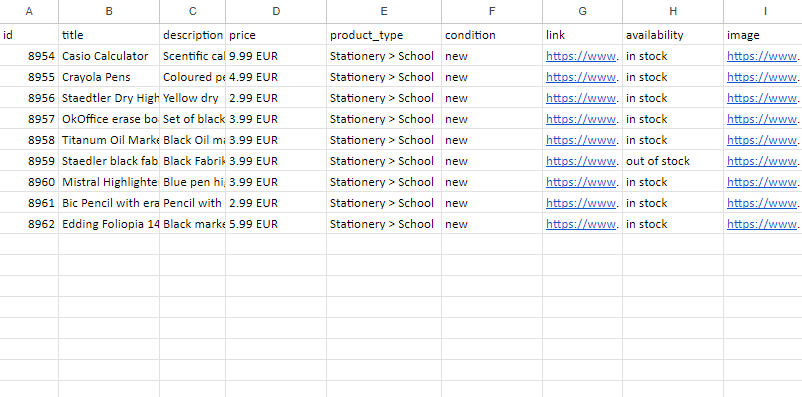
Task: Select the Casio Calculator title cell
Action: 109,56
